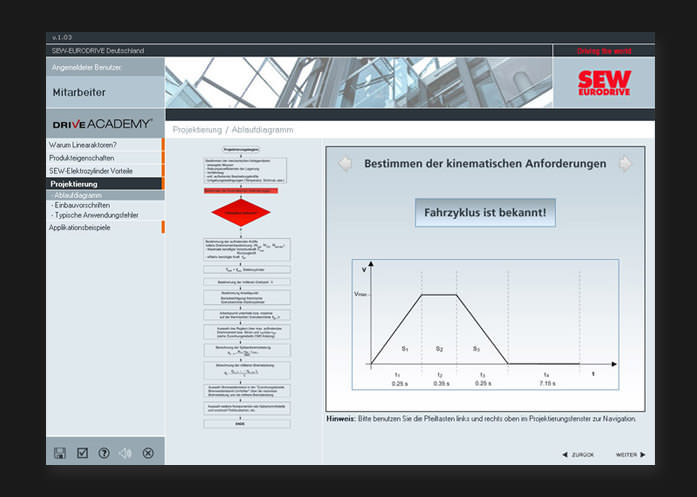Click the SEW EURODRIVE logo
Image resolution: width=697 pixels, height=497 pixels.
(x=604, y=83)
